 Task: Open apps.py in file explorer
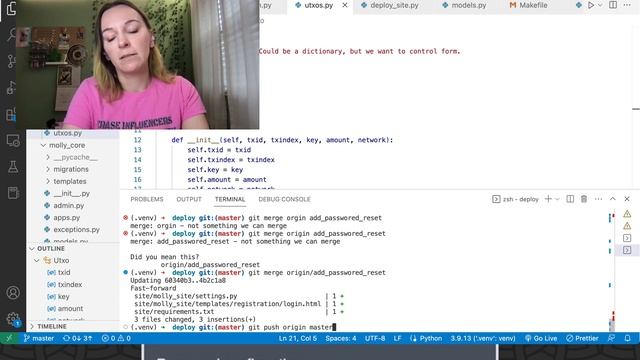coord(73,218)
